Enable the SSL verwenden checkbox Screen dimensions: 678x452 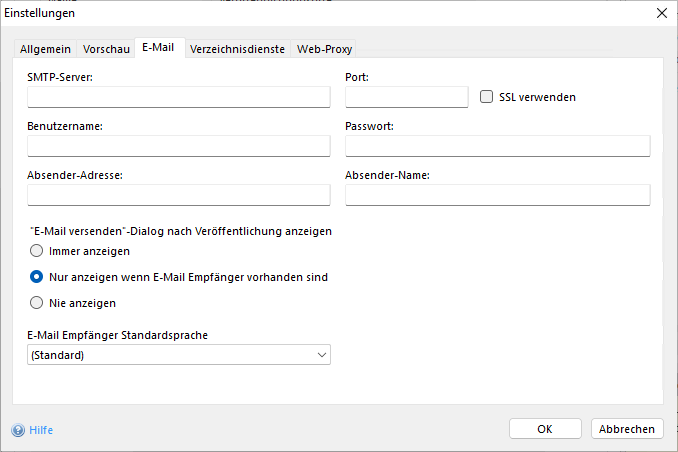(487, 97)
